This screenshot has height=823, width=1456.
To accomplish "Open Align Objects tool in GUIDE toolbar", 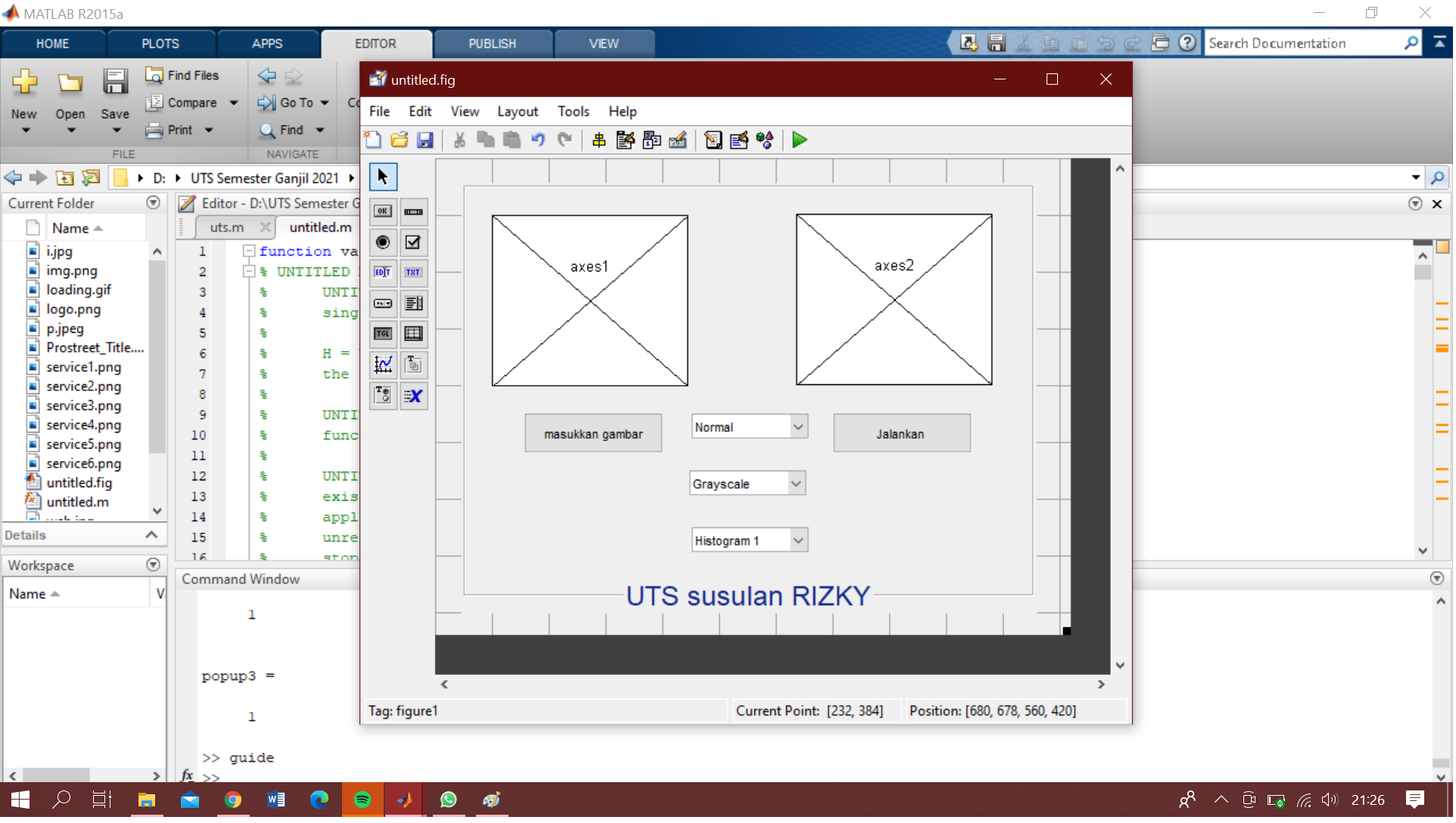I will 599,140.
